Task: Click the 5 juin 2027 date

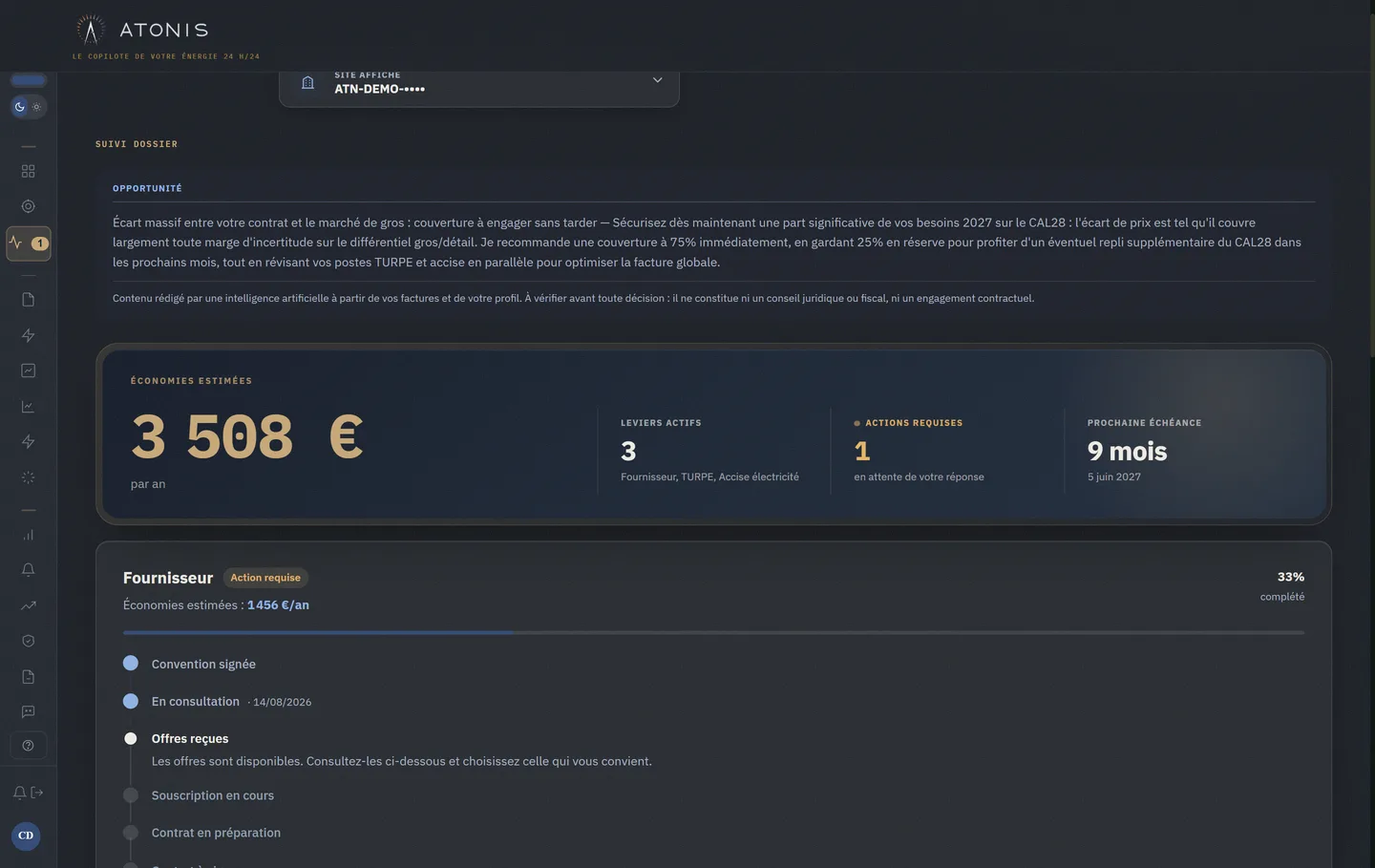Action: [1114, 476]
